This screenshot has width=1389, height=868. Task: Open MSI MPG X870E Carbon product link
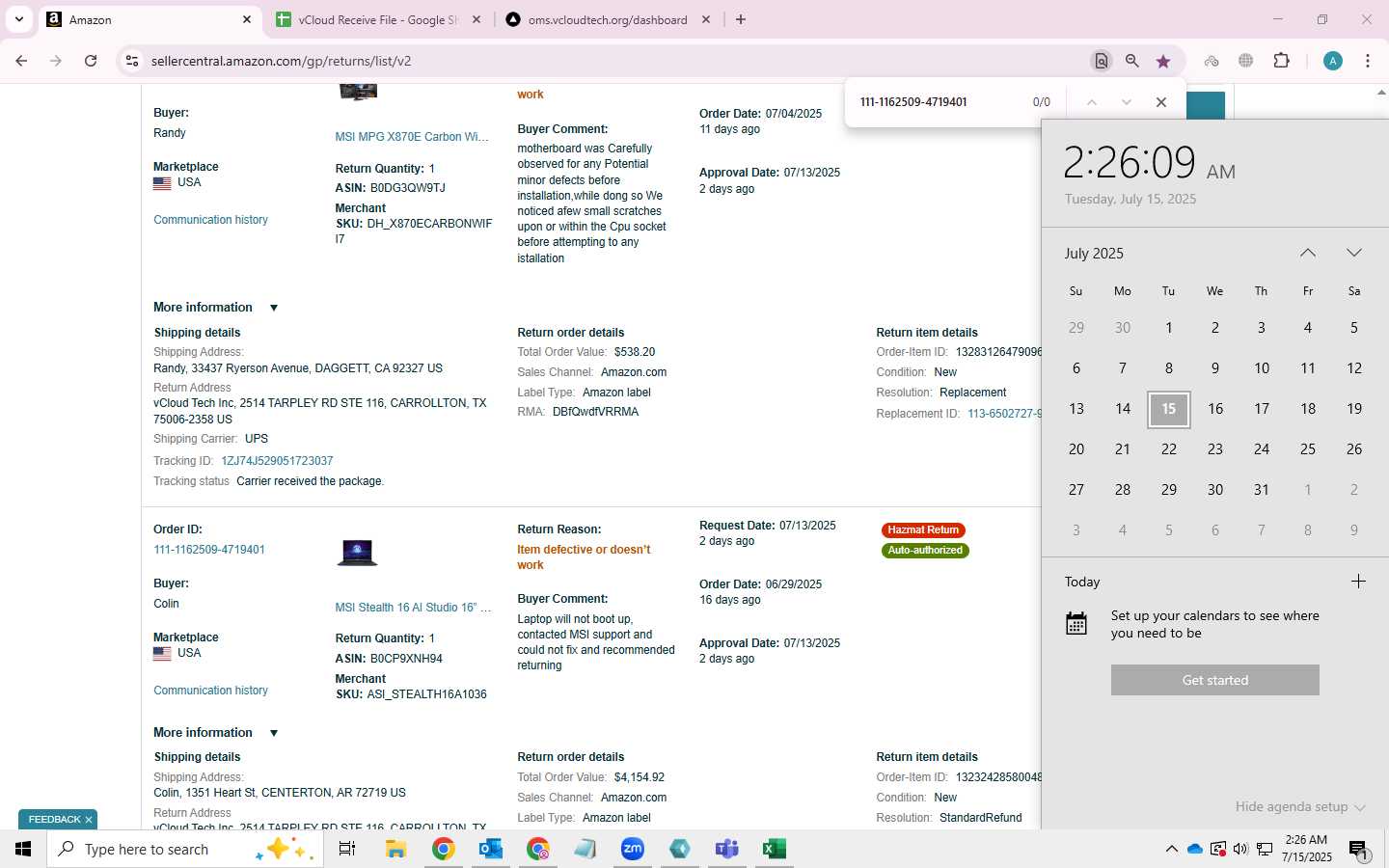412,137
